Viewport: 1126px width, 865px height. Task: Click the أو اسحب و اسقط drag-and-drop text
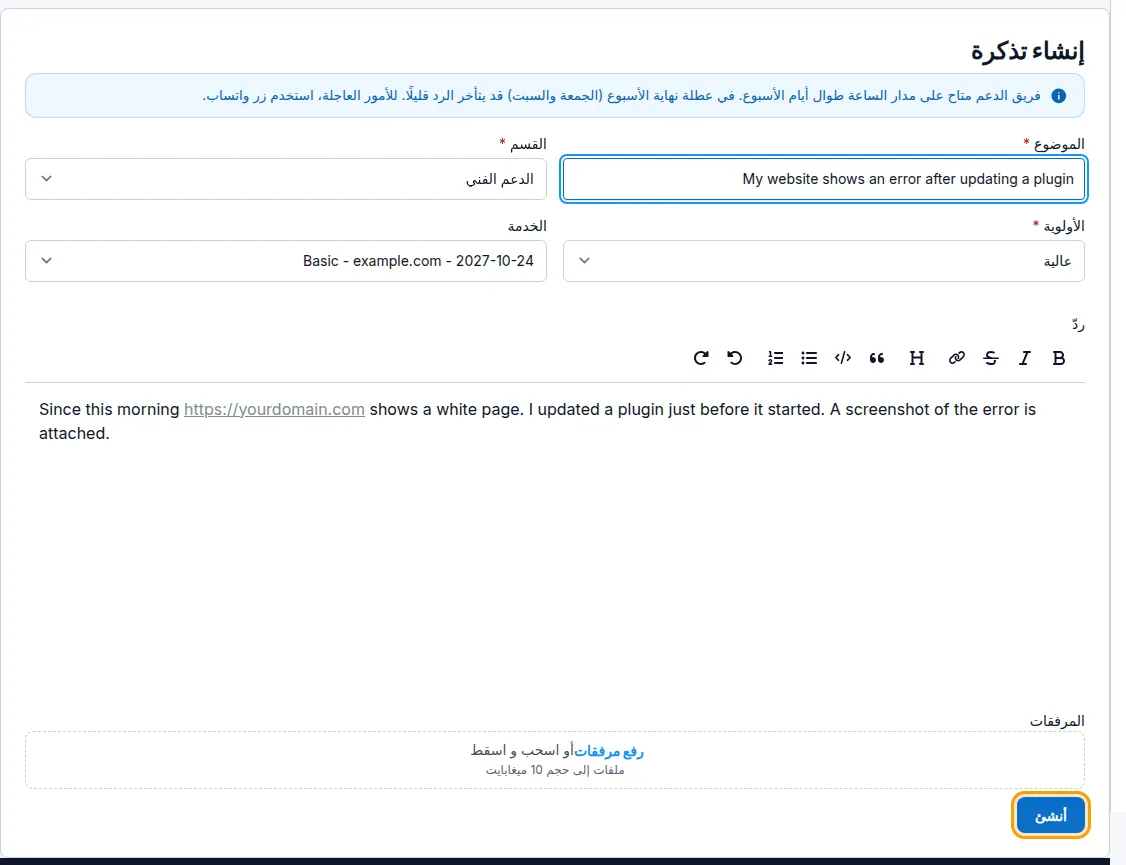pyautogui.click(x=522, y=751)
